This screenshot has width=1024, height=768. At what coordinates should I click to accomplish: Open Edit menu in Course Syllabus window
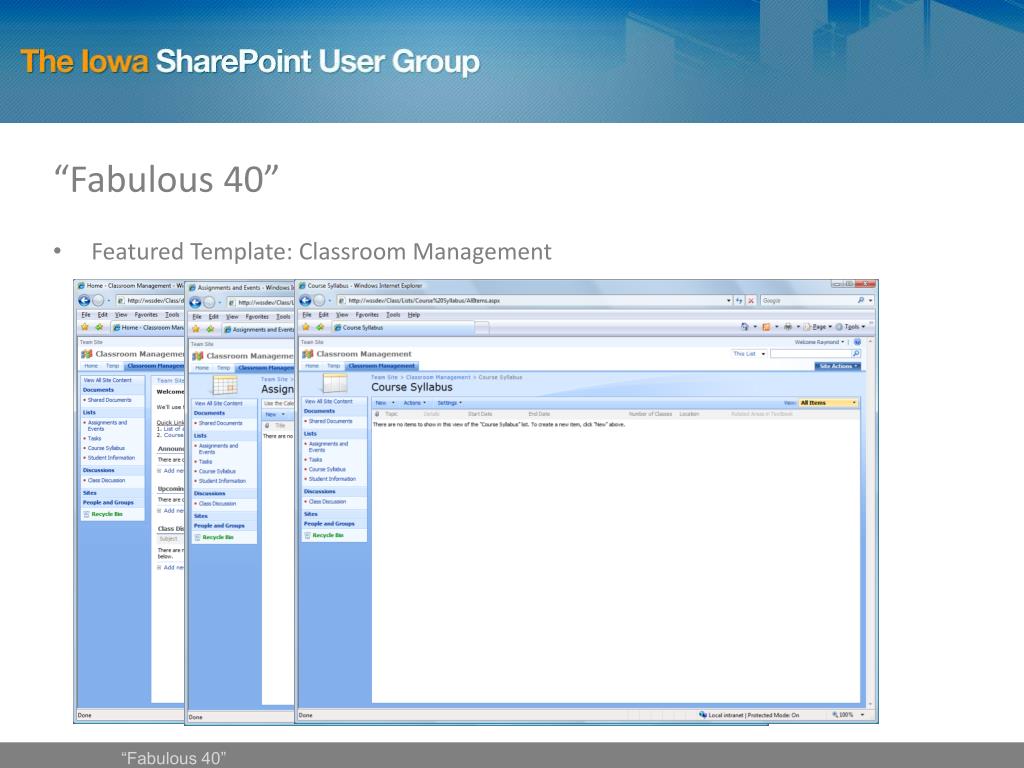(x=323, y=314)
